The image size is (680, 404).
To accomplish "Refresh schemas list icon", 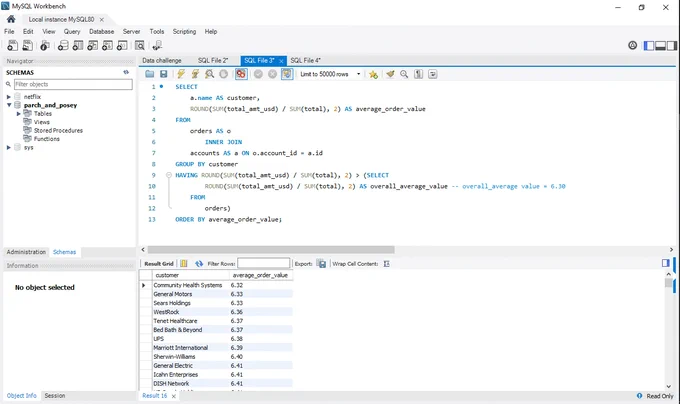I will 126,72.
